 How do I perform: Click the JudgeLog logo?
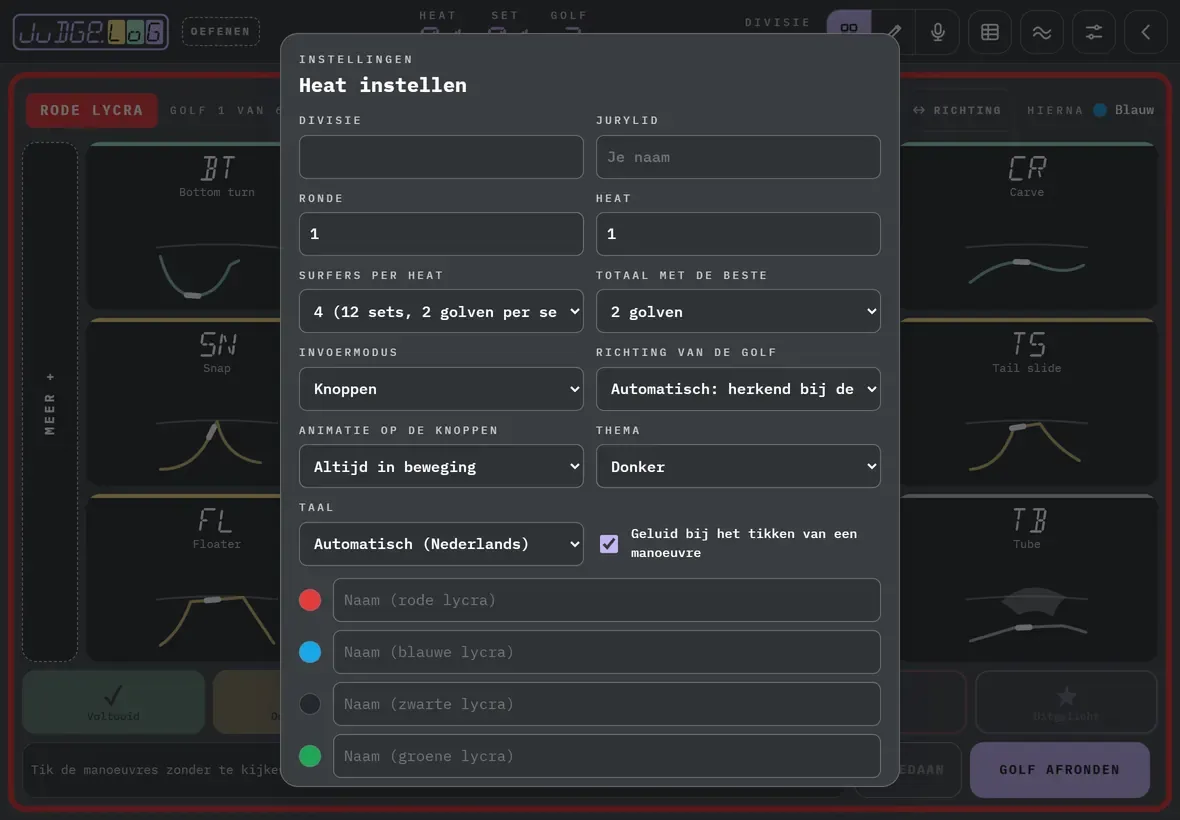(91, 32)
